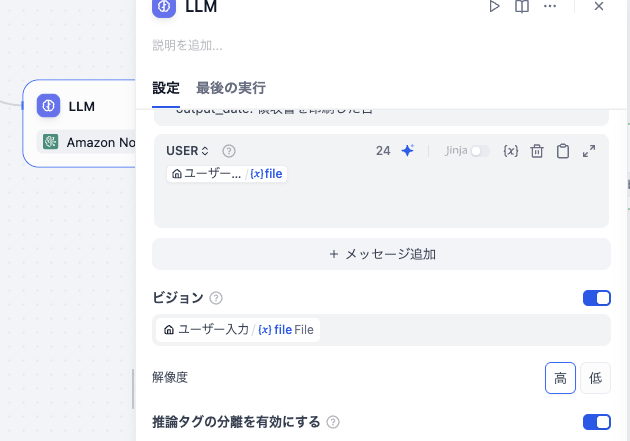Screen dimensions: 630x441
Task: Insert a variable with the {x} icon
Action: click(511, 151)
